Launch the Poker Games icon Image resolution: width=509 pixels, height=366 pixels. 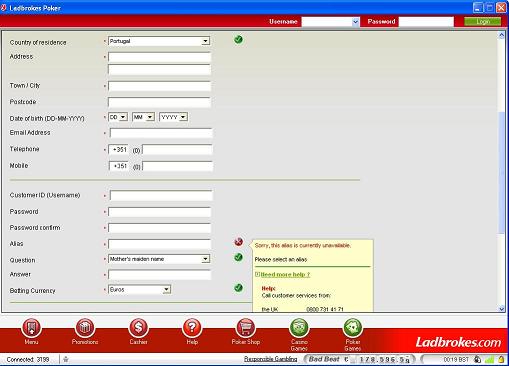(x=353, y=328)
